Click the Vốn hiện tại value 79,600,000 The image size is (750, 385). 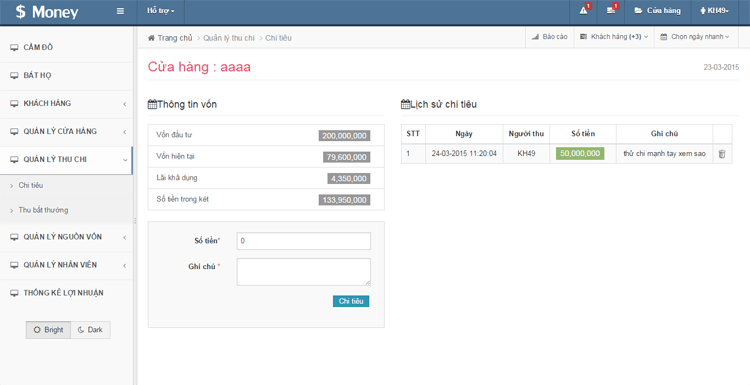(x=347, y=157)
